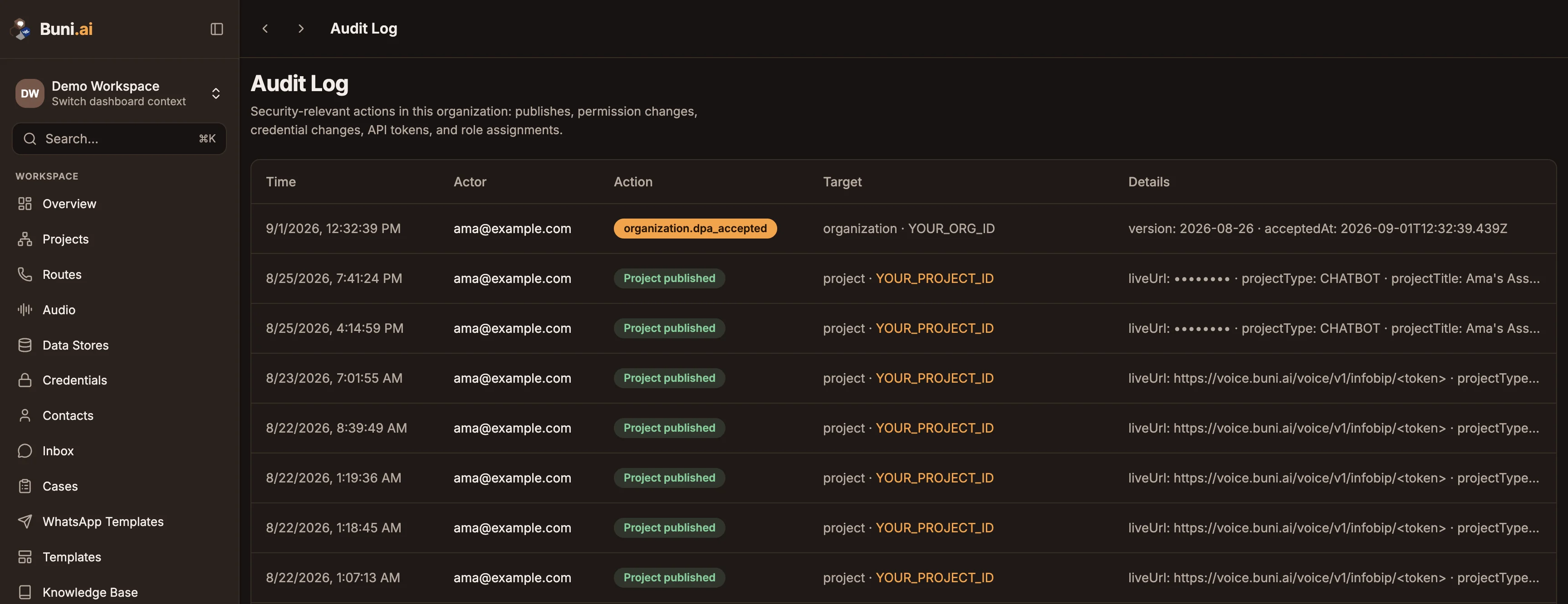Click the Audio waveform icon
1568x604 pixels.
(25, 310)
